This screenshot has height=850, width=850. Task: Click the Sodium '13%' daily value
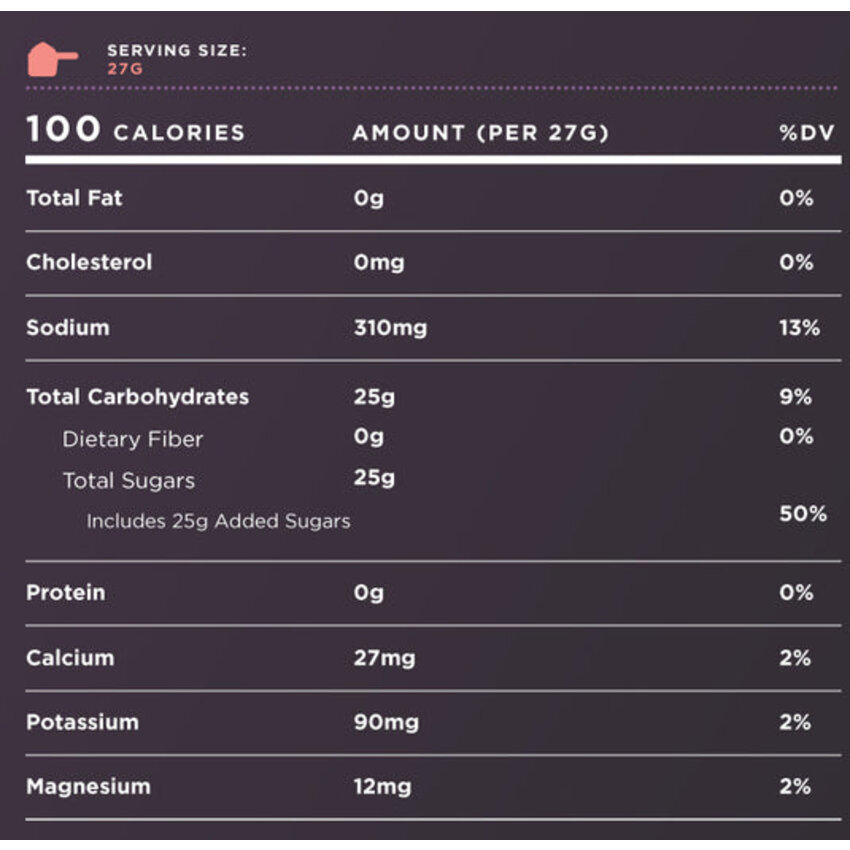(798, 328)
